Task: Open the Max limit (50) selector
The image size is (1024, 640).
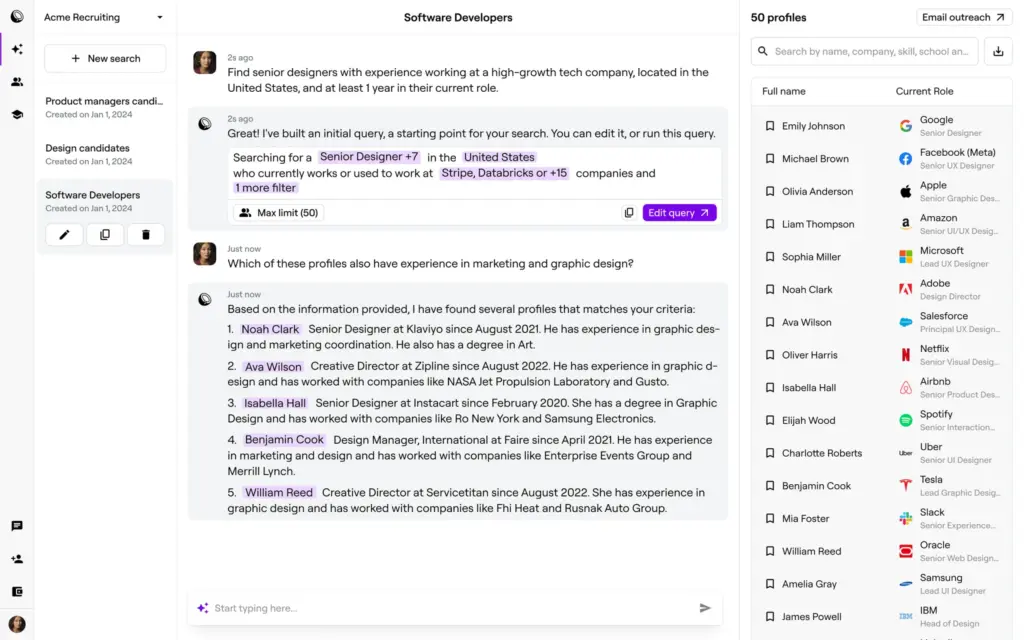Action: pyautogui.click(x=279, y=213)
